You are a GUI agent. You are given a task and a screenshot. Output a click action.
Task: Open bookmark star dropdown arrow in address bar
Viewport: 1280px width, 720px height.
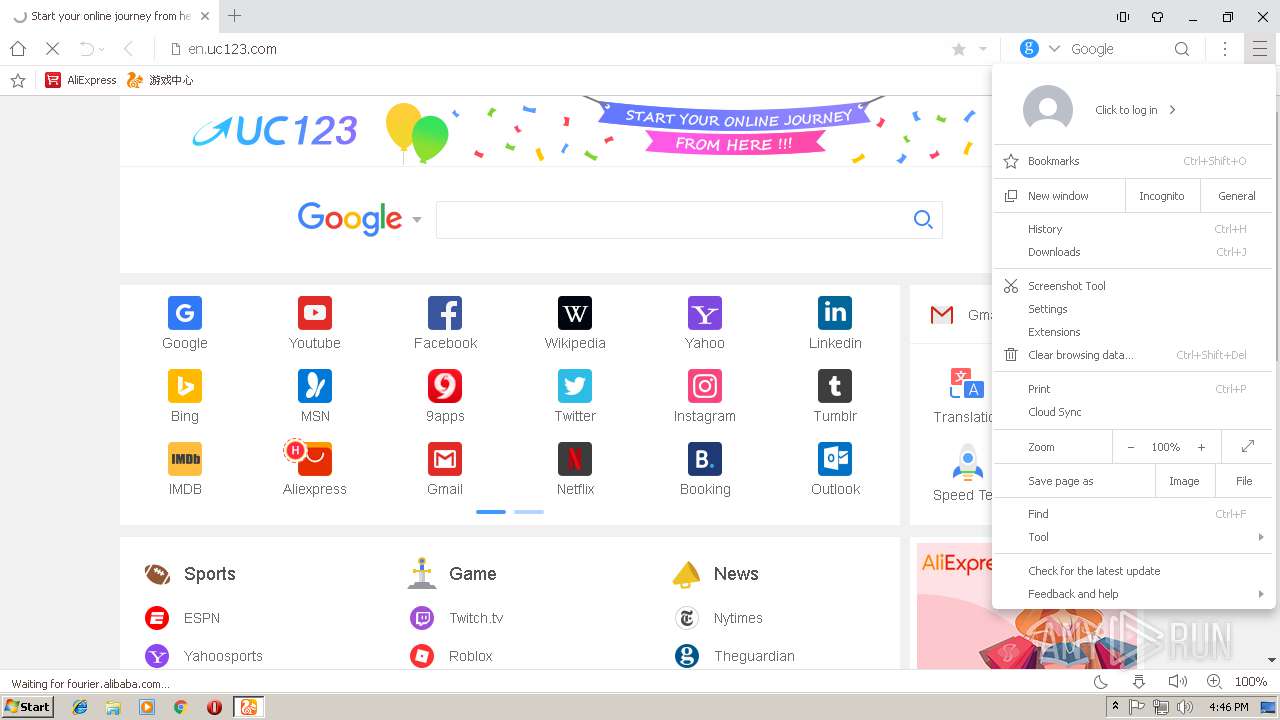click(x=983, y=49)
